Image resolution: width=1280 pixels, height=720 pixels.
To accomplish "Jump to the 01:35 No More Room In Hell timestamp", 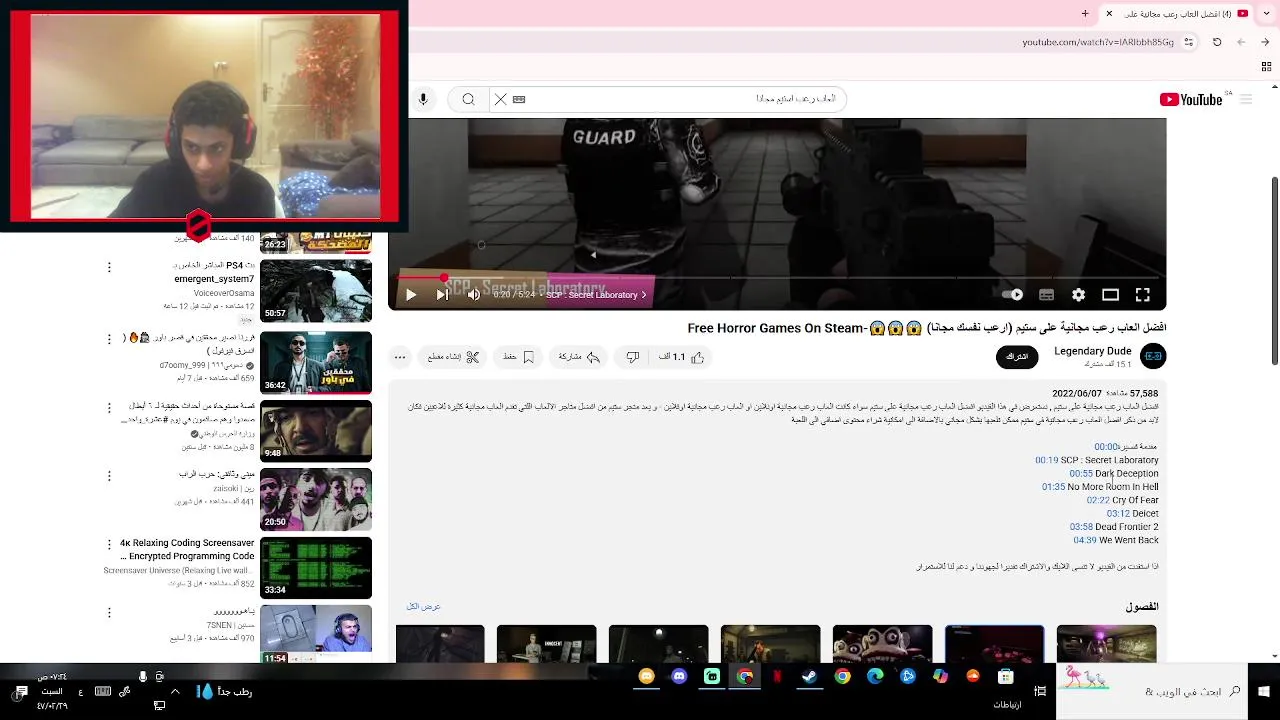I will [x=1053, y=487].
